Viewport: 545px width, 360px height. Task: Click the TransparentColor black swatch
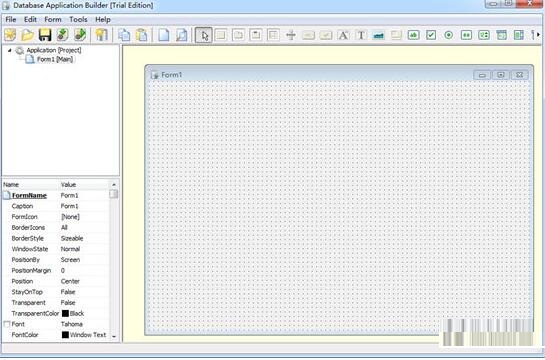[x=65, y=313]
